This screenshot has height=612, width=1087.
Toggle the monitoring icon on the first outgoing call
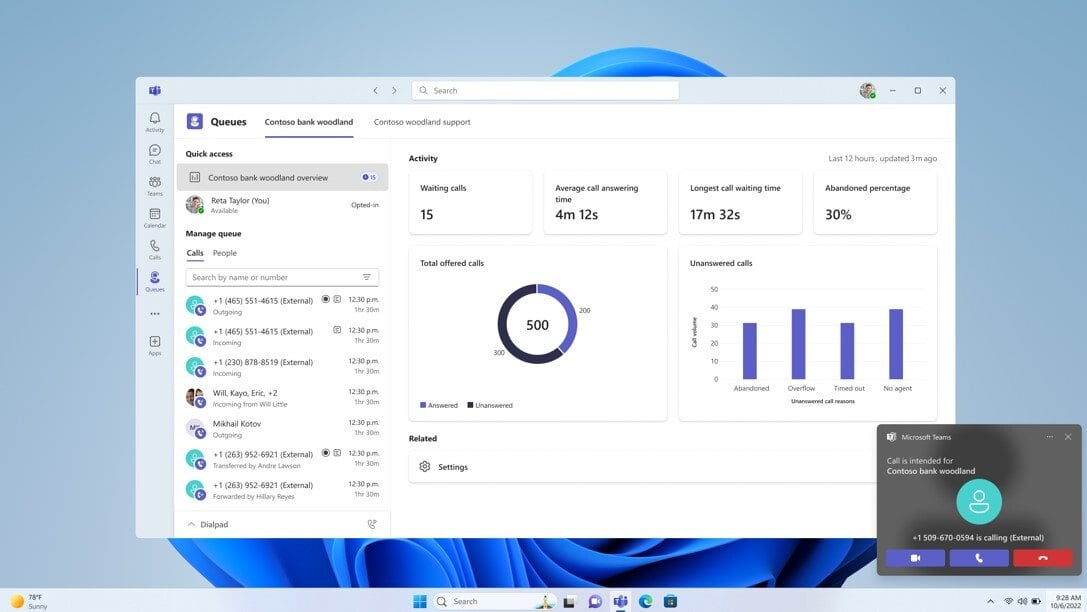(323, 299)
